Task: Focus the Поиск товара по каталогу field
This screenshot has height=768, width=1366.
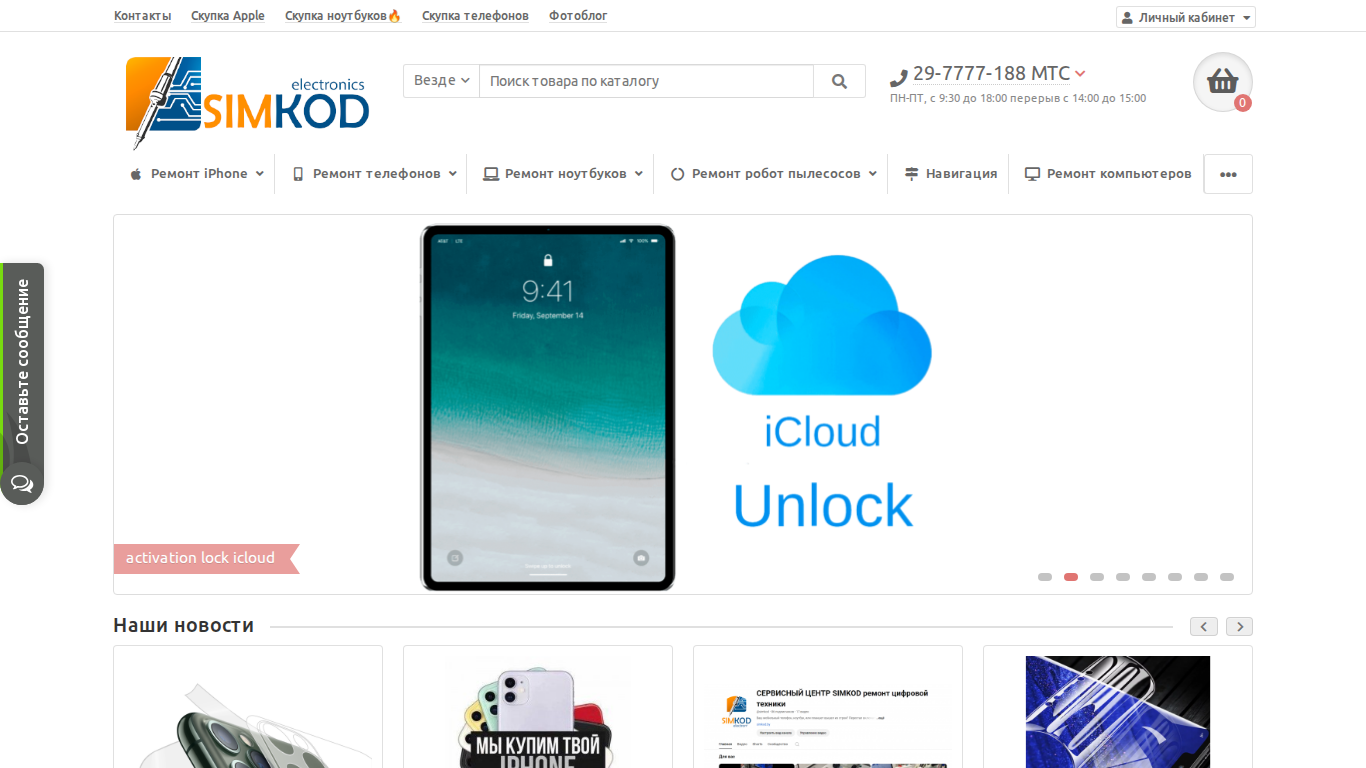Action: coord(646,81)
